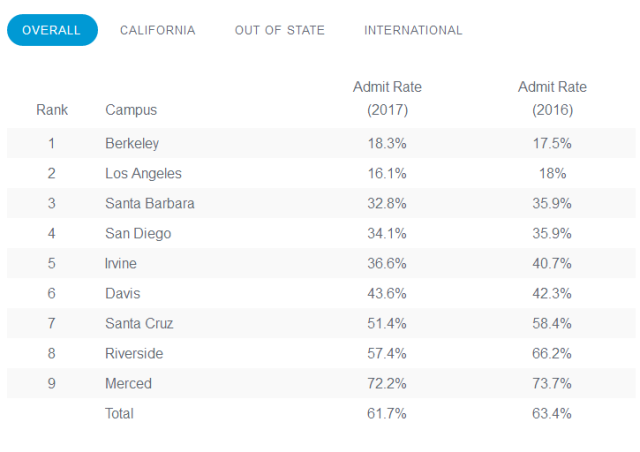
Task: Select the Irvine campus name
Action: [x=121, y=263]
